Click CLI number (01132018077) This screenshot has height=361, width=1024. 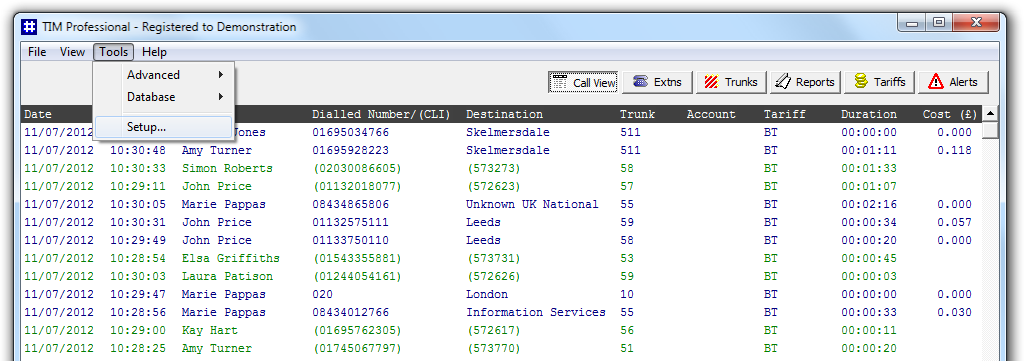(x=357, y=187)
